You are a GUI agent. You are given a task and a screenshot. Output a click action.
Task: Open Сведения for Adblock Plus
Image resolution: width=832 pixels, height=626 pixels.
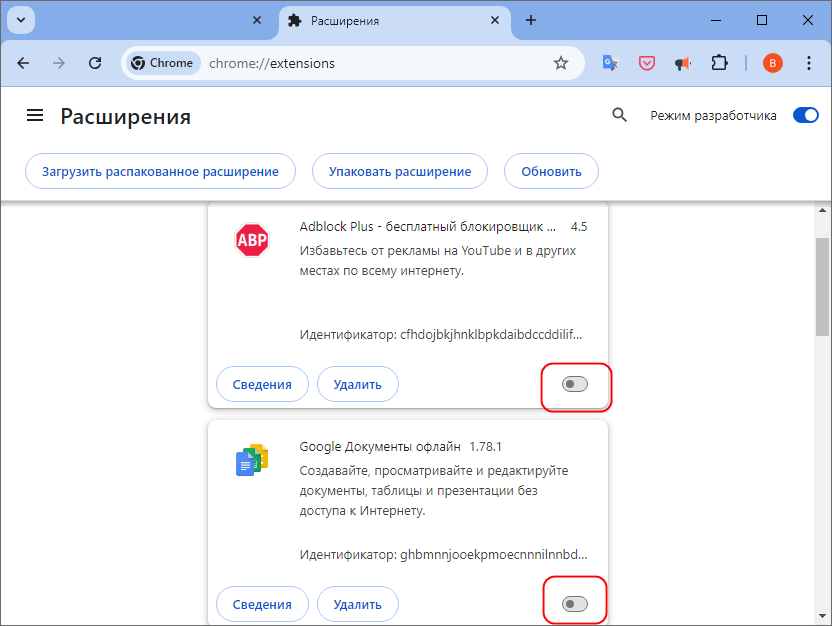(262, 384)
